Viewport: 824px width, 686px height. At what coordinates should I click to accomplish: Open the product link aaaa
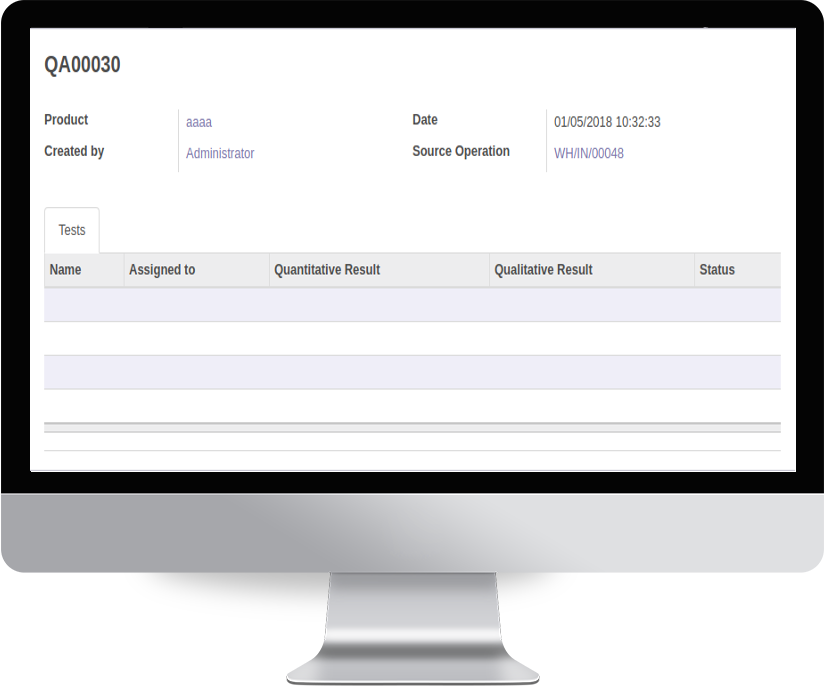[199, 122]
